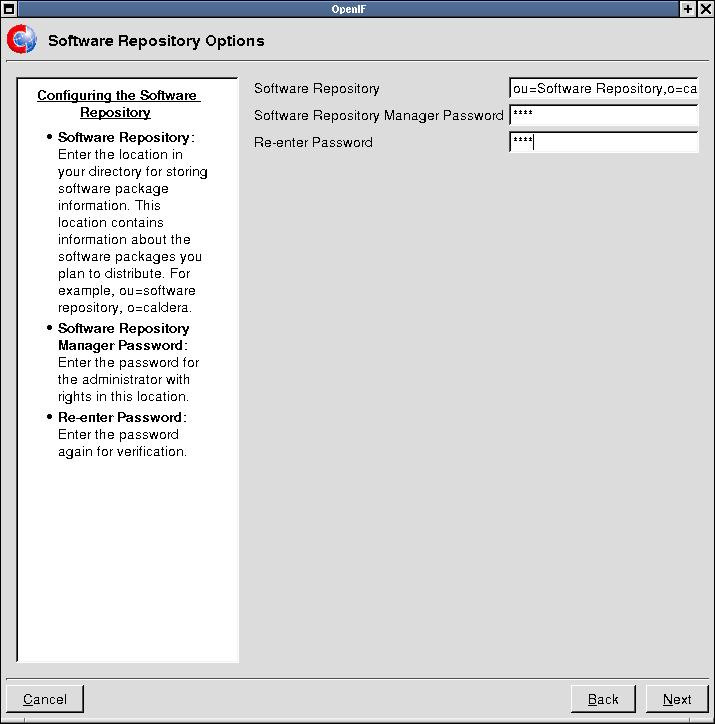
Task: Click the maximize plus icon in title bar
Action: coord(688,9)
